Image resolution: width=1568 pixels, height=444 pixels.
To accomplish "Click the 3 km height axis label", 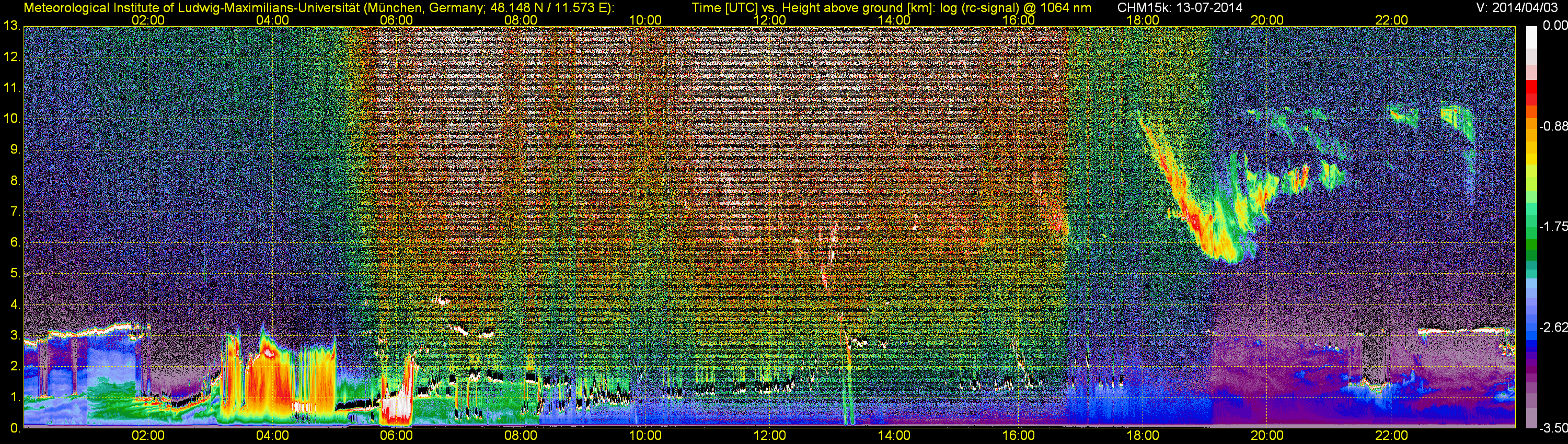I will click(x=15, y=335).
